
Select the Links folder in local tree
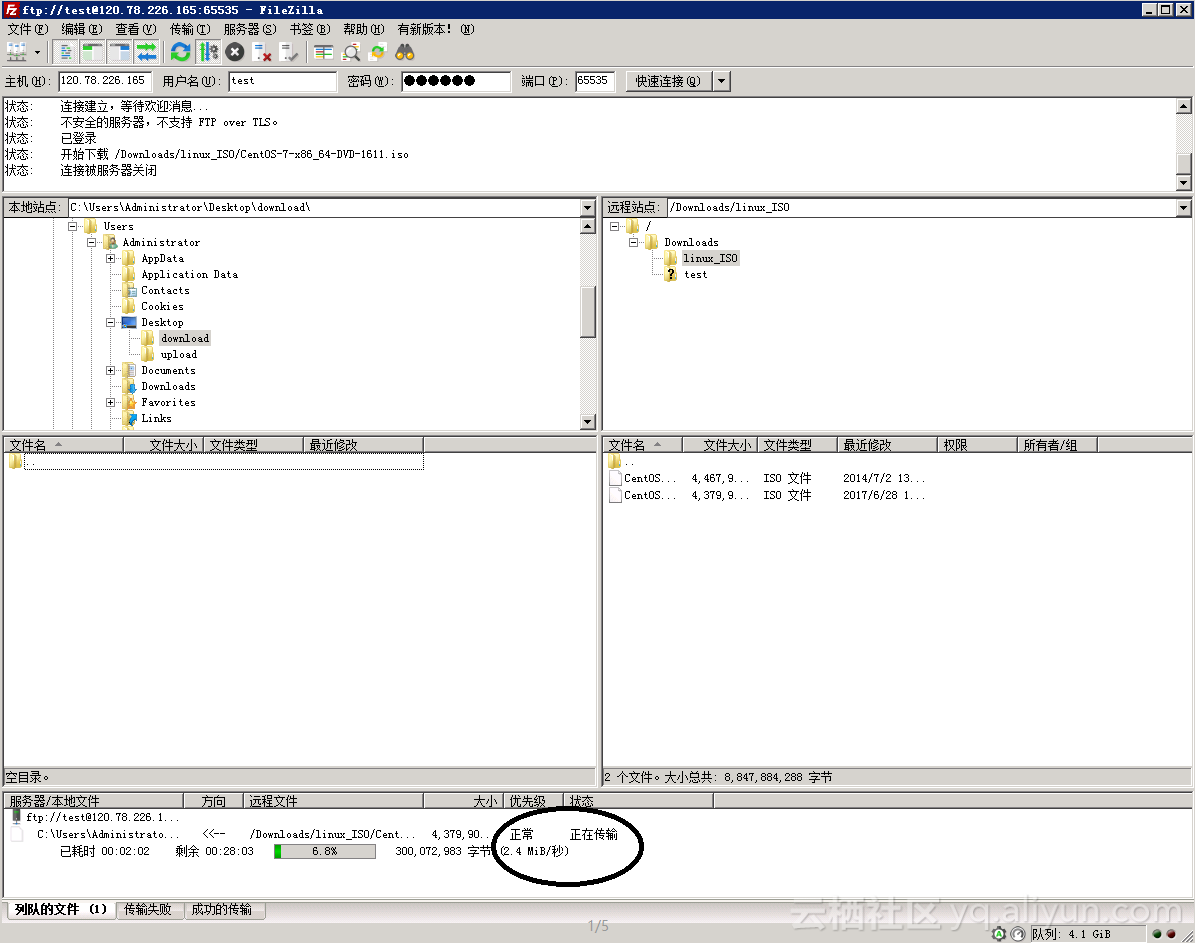pyautogui.click(x=156, y=419)
